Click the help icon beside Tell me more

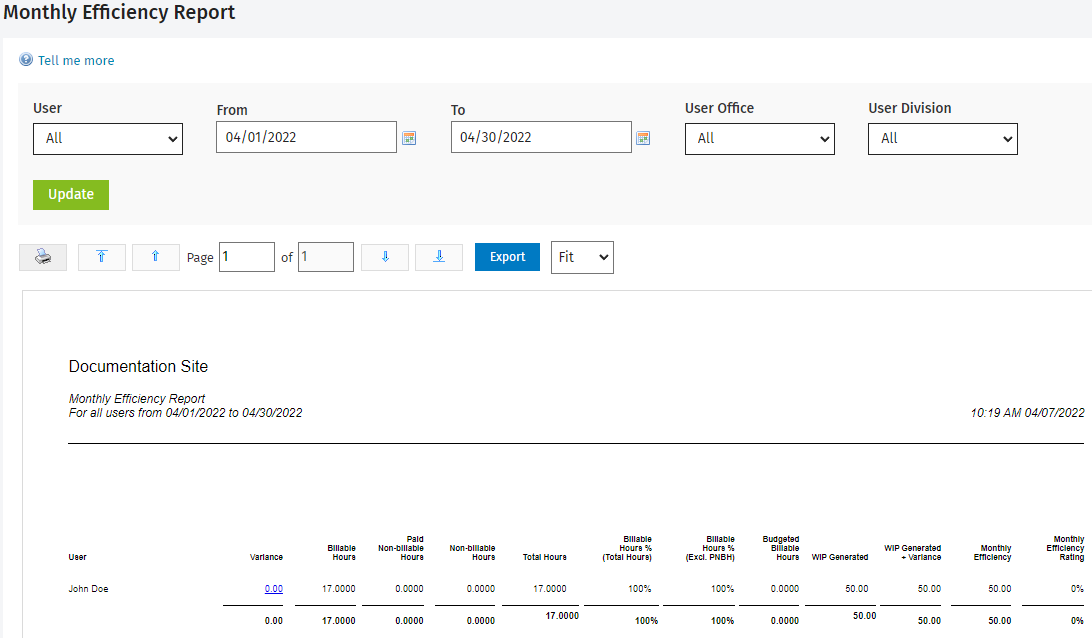pyautogui.click(x=24, y=60)
